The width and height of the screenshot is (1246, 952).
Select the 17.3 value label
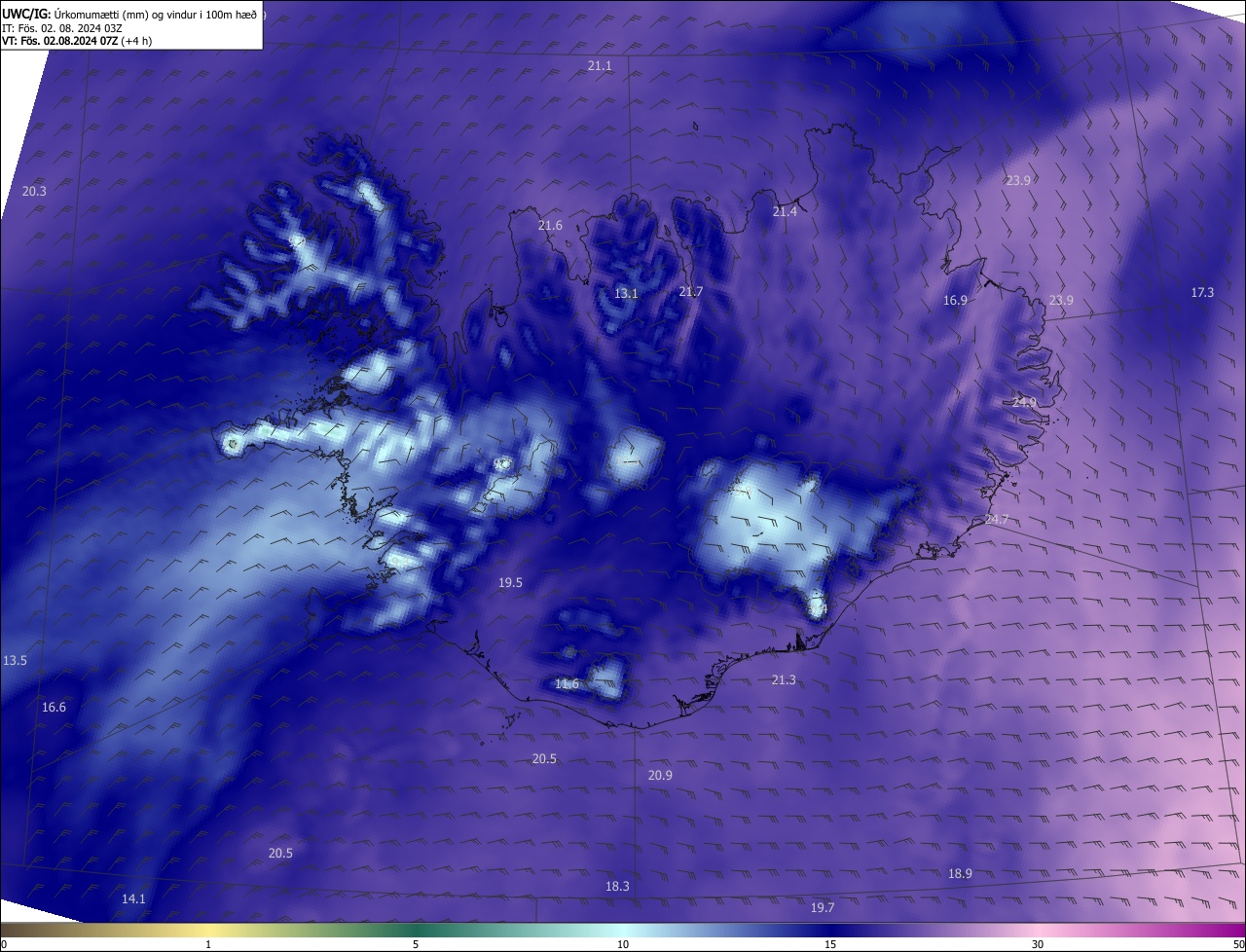click(1202, 293)
